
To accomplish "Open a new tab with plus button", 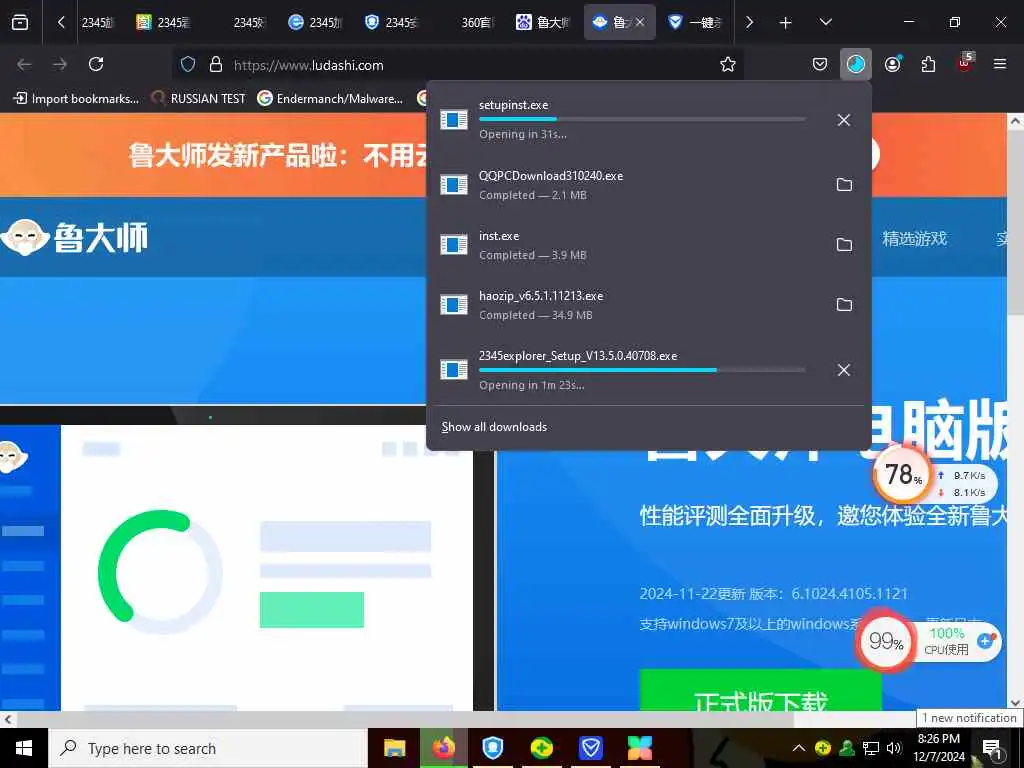I will point(786,23).
